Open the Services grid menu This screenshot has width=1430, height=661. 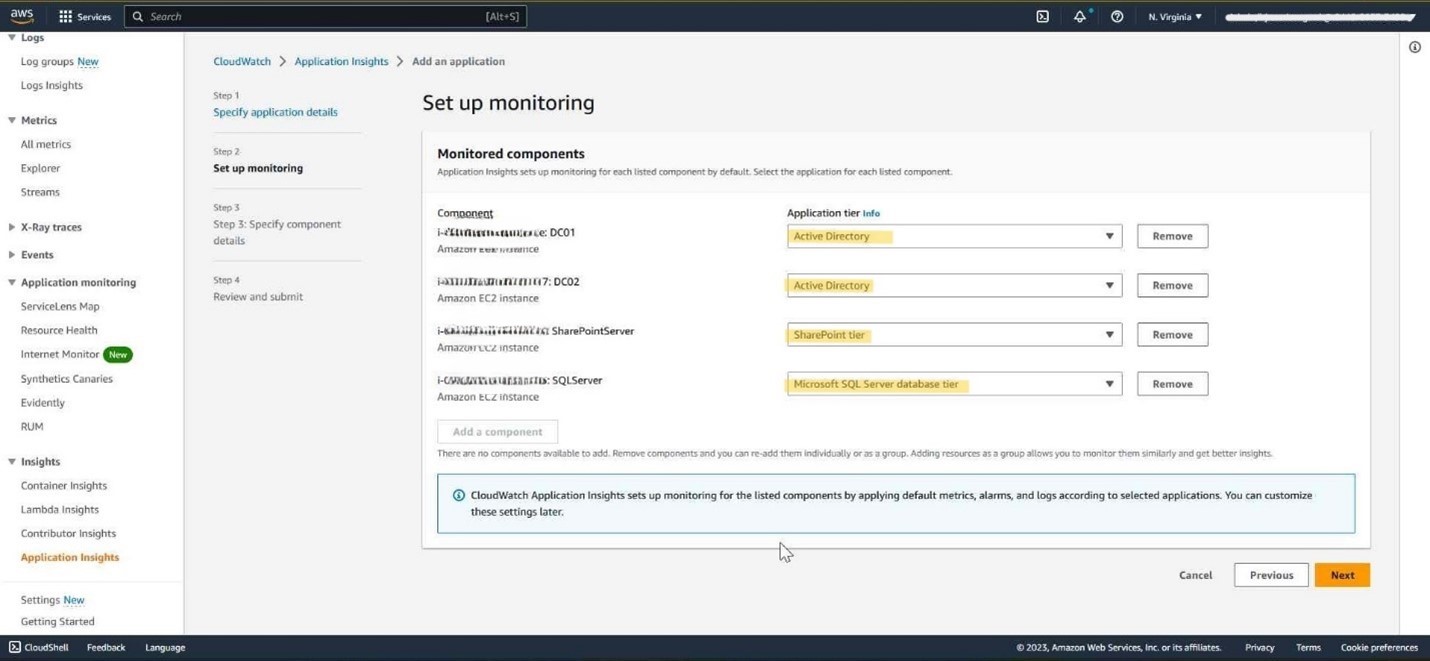click(85, 17)
